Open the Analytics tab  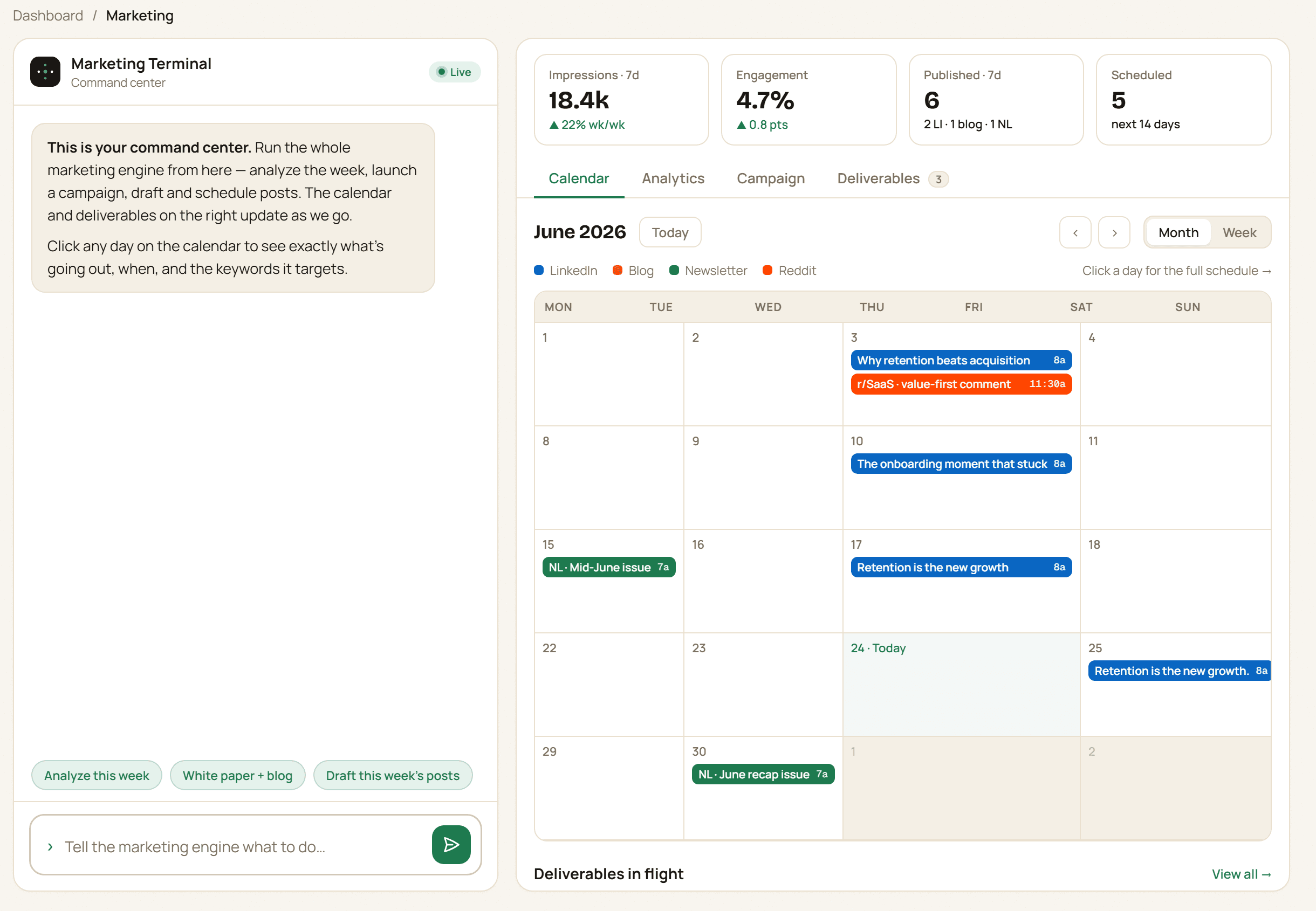(x=673, y=178)
